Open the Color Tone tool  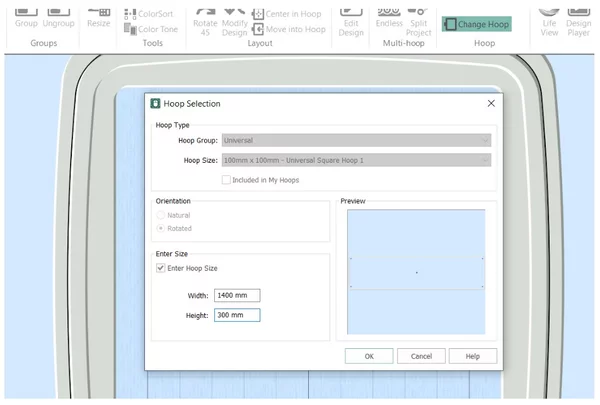click(x=151, y=29)
